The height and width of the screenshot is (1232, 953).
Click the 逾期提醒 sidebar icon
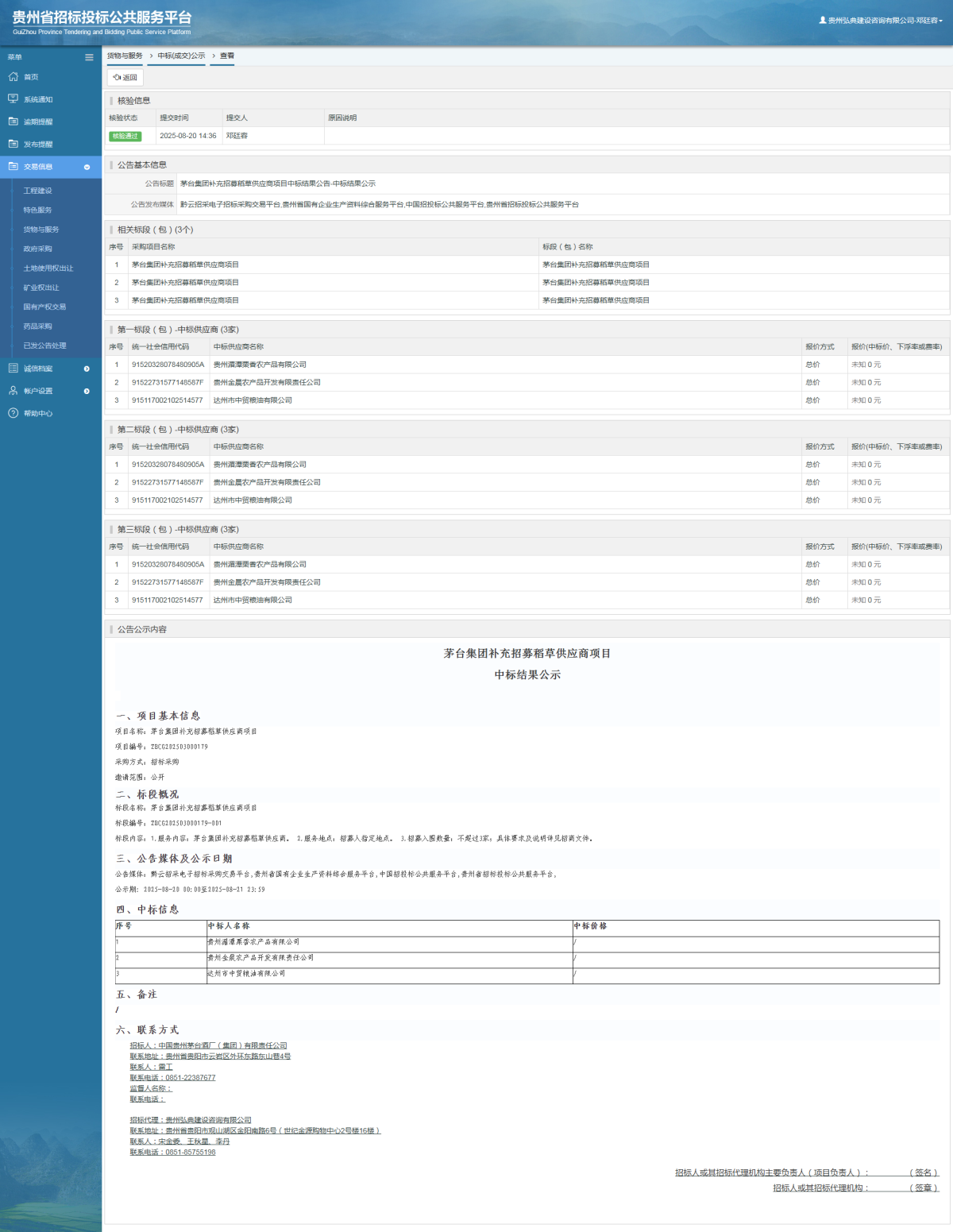pos(13,122)
